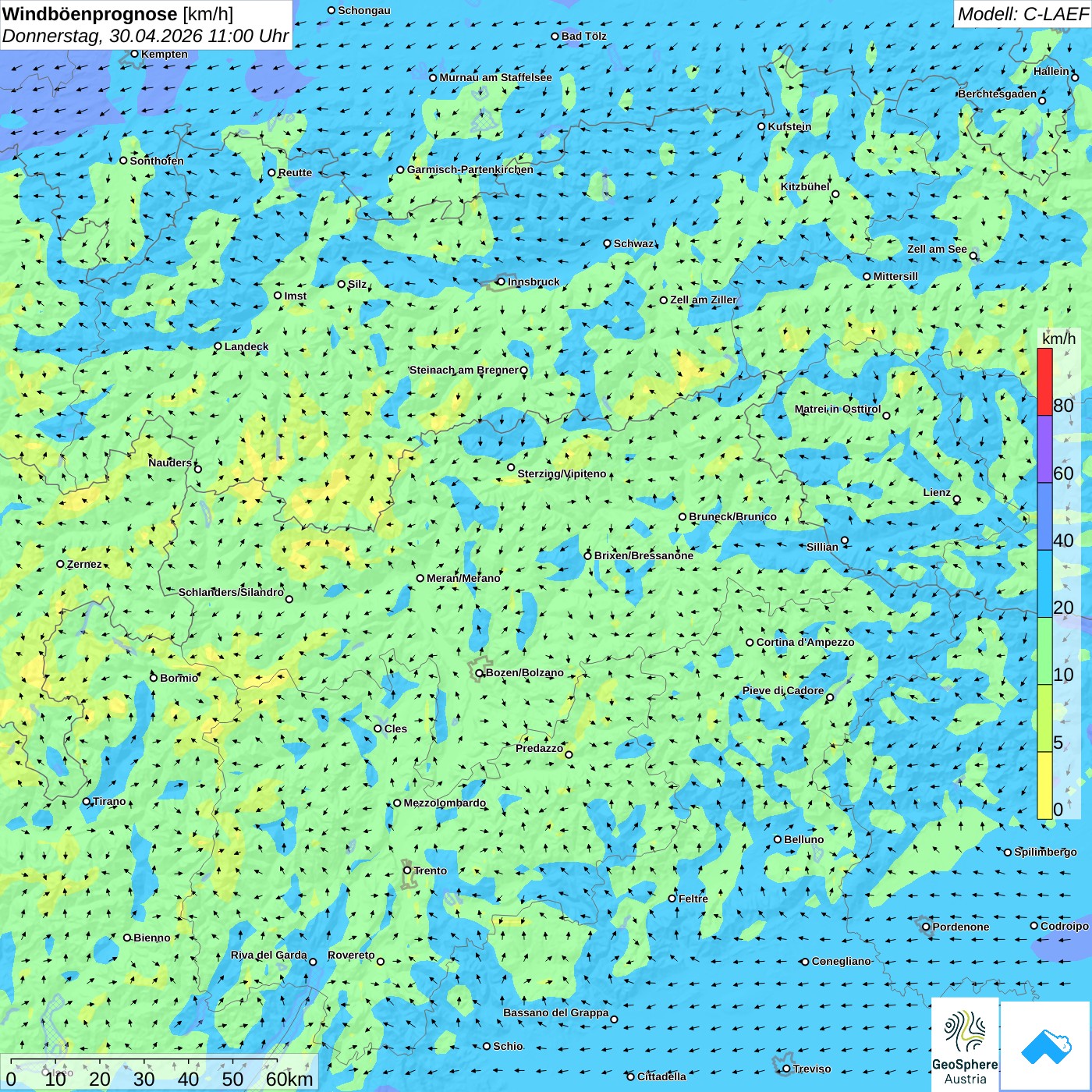
Task: Click the Sonthofen city marker
Action: [123, 161]
